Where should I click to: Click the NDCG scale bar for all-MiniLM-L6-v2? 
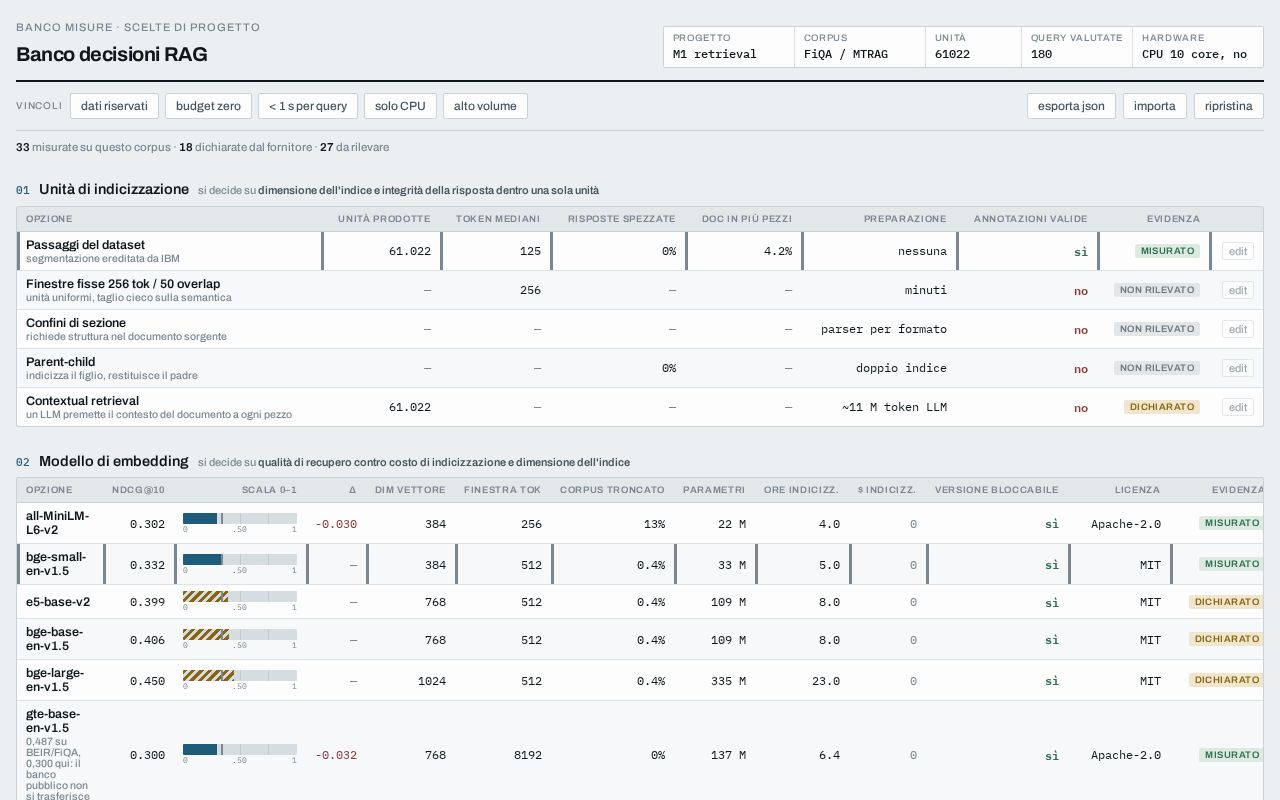point(240,518)
